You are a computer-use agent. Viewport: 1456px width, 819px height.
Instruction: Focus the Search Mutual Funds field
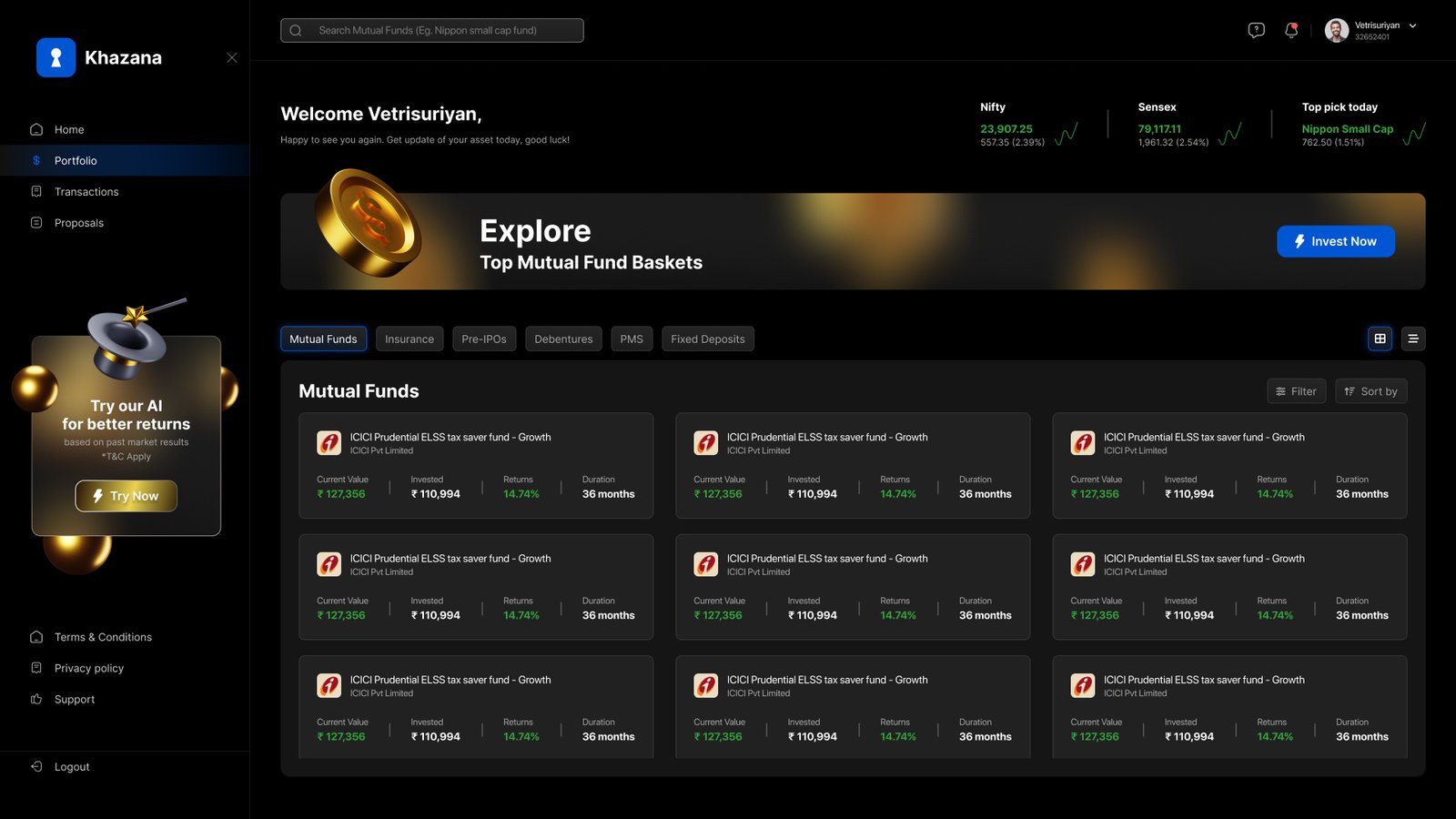[432, 30]
